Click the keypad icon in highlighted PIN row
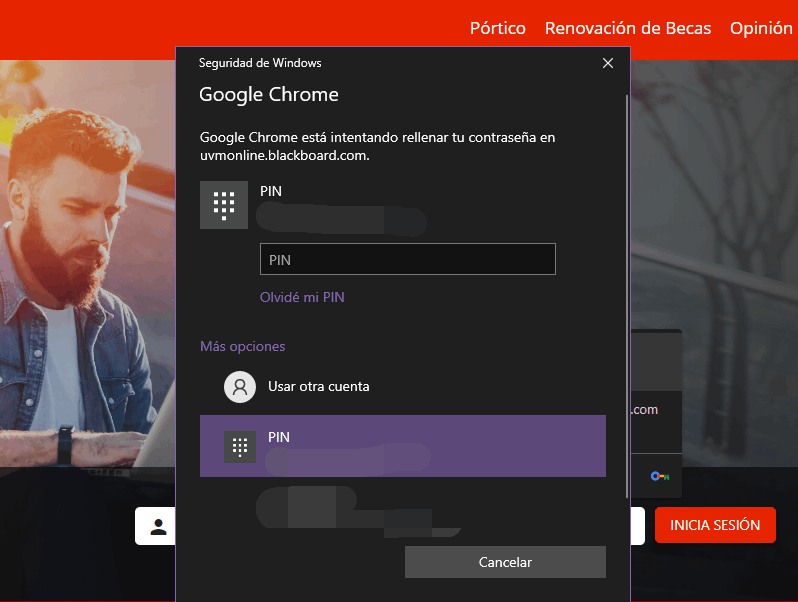 tap(240, 447)
